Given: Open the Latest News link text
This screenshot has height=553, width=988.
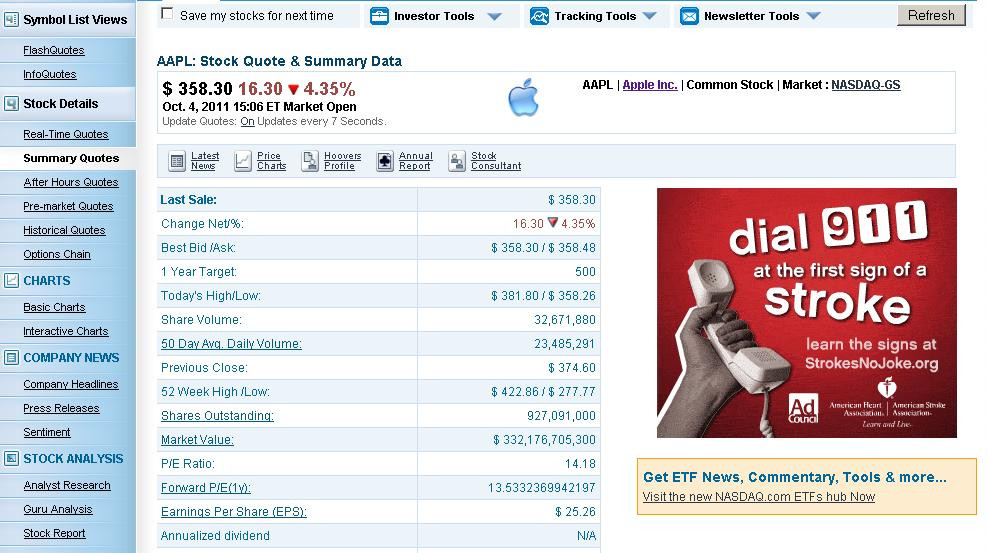Looking at the screenshot, I should [x=205, y=161].
